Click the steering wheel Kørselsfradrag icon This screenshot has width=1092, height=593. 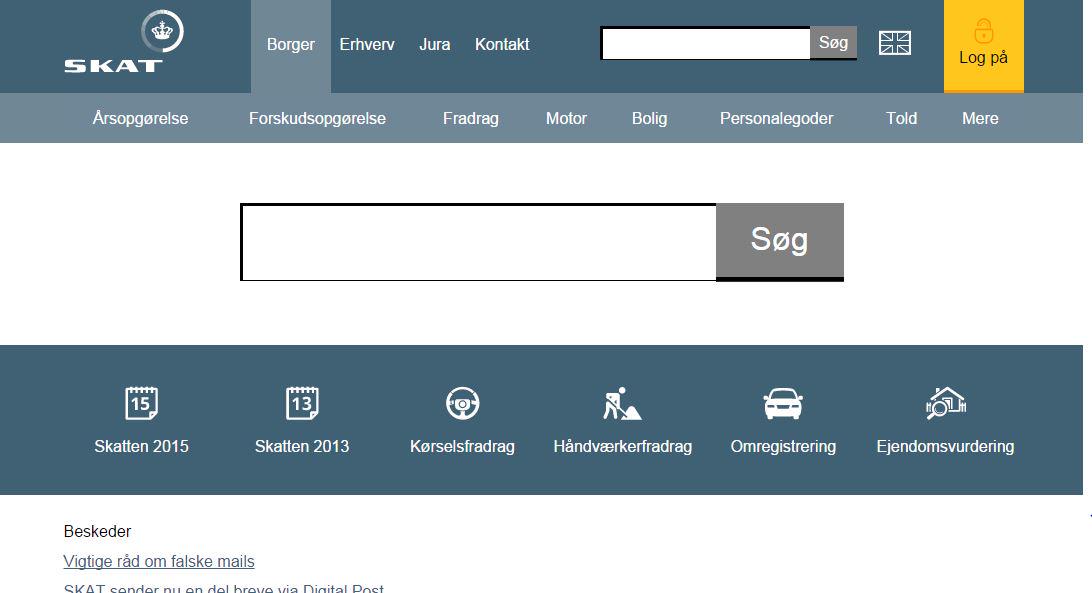(462, 403)
